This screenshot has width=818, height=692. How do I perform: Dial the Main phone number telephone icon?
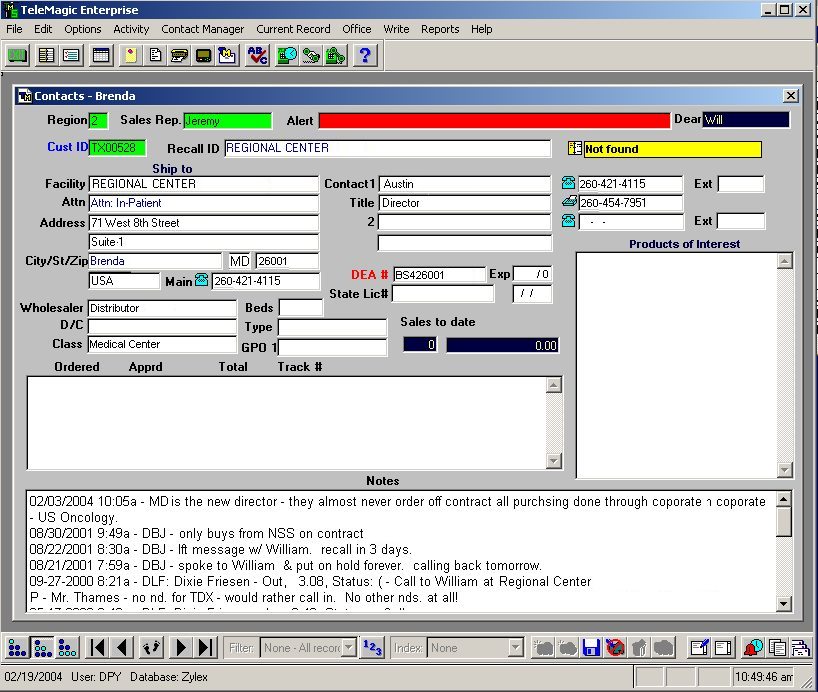201,281
